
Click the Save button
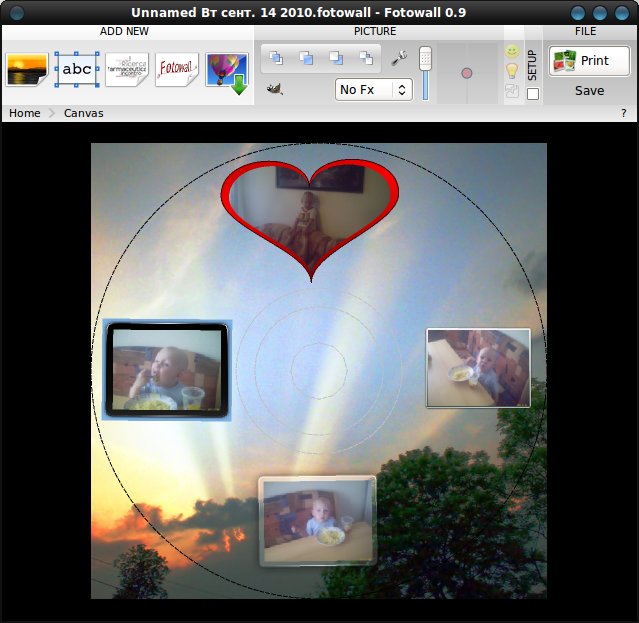[589, 90]
